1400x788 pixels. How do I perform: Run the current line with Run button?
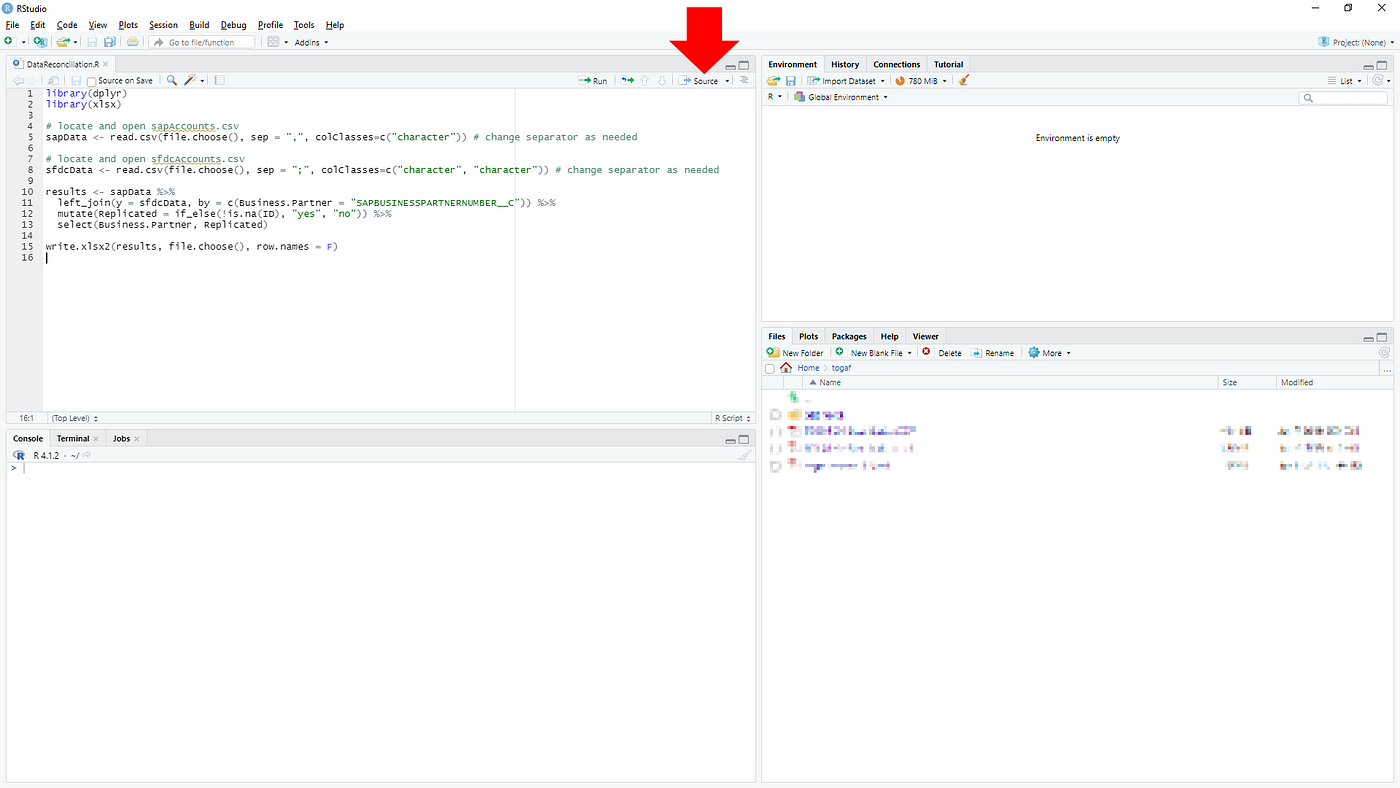tap(593, 81)
